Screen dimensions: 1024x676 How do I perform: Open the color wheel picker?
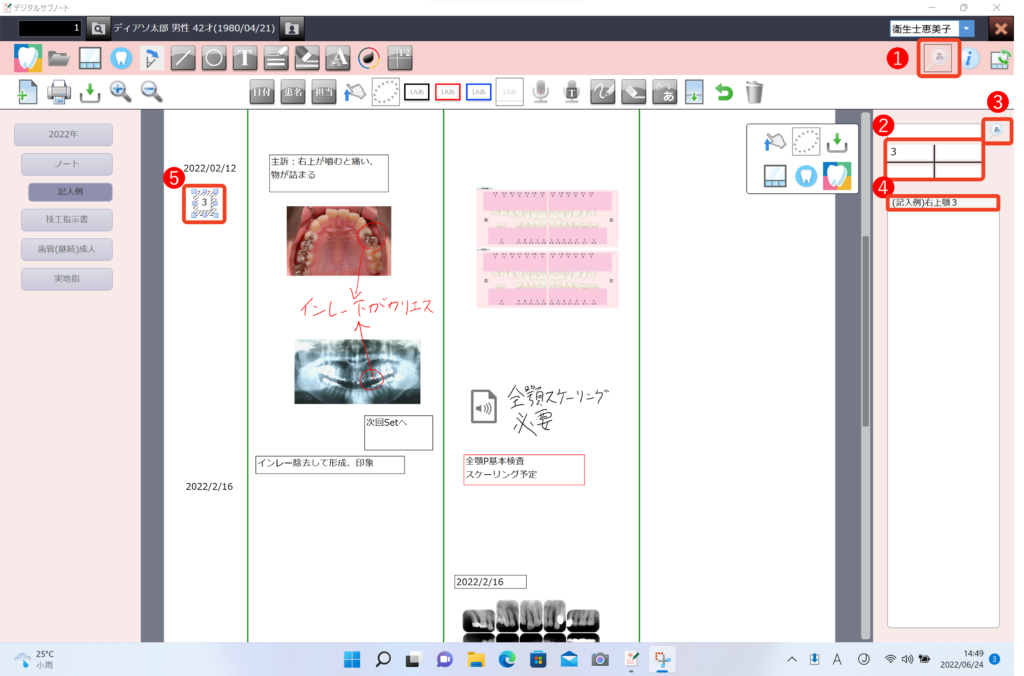coord(369,59)
